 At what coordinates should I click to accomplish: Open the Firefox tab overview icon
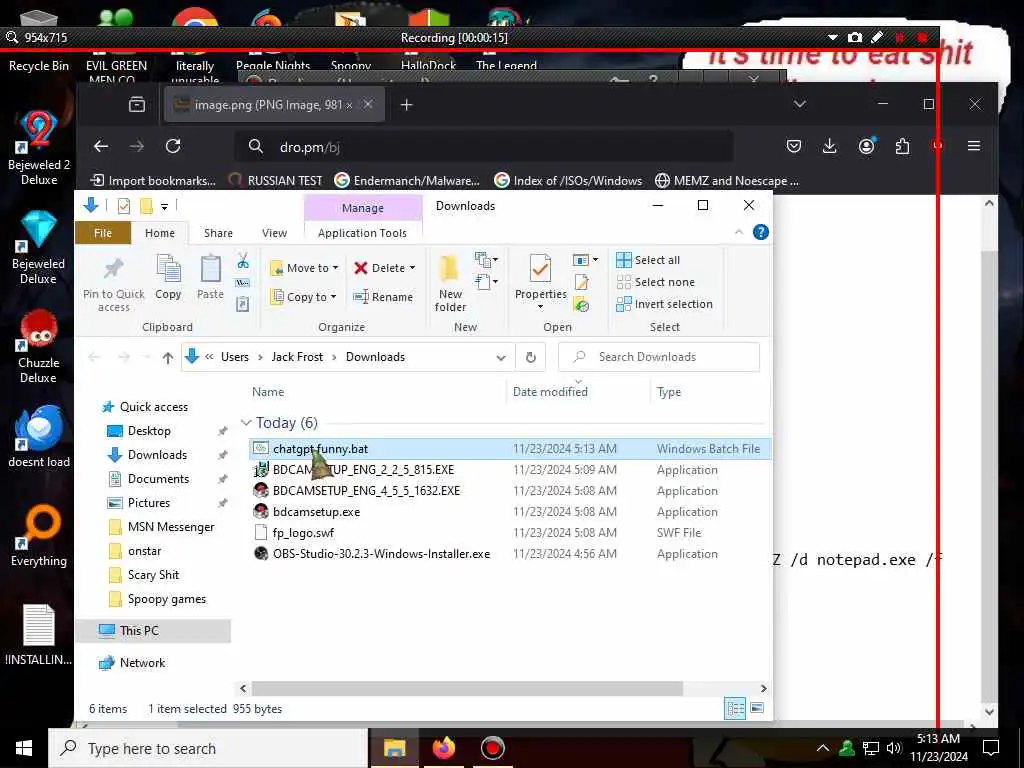point(136,104)
